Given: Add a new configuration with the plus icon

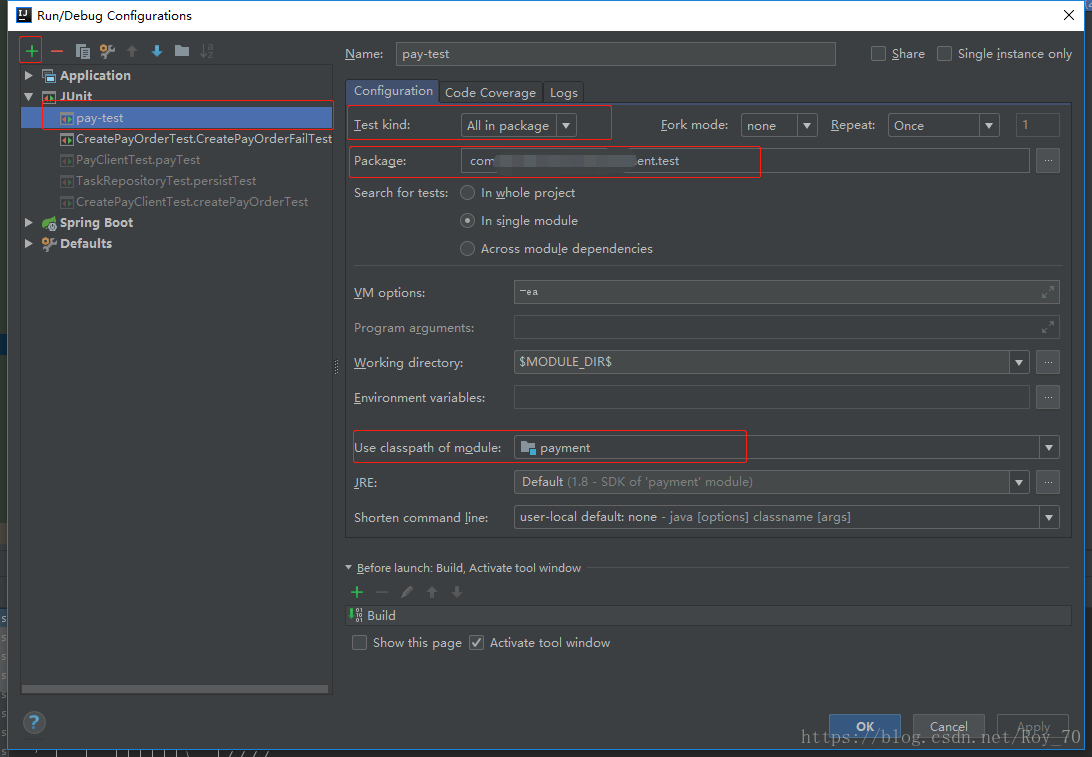Looking at the screenshot, I should pyautogui.click(x=31, y=51).
